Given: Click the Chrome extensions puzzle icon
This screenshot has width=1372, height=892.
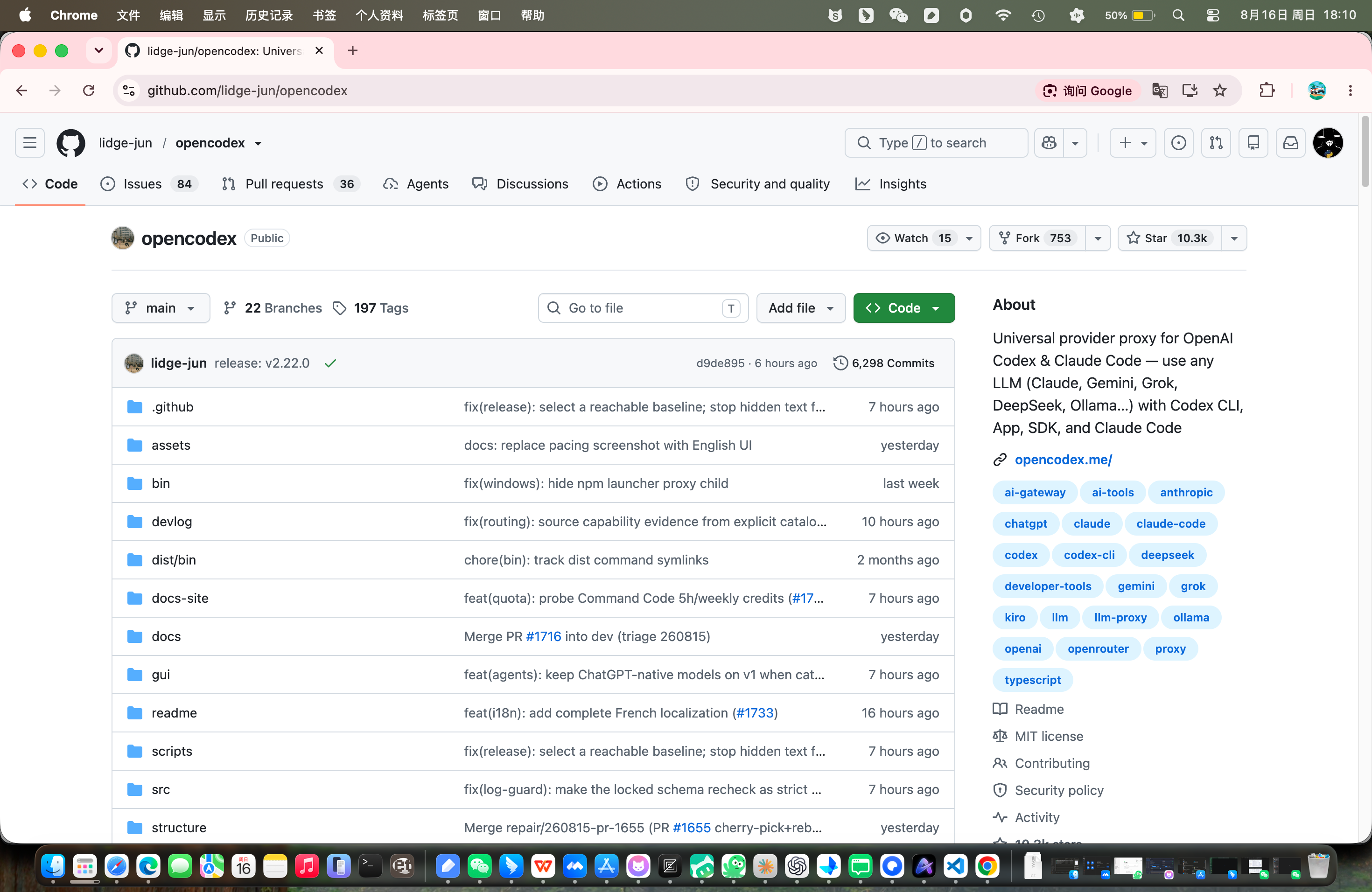Looking at the screenshot, I should 1267,91.
